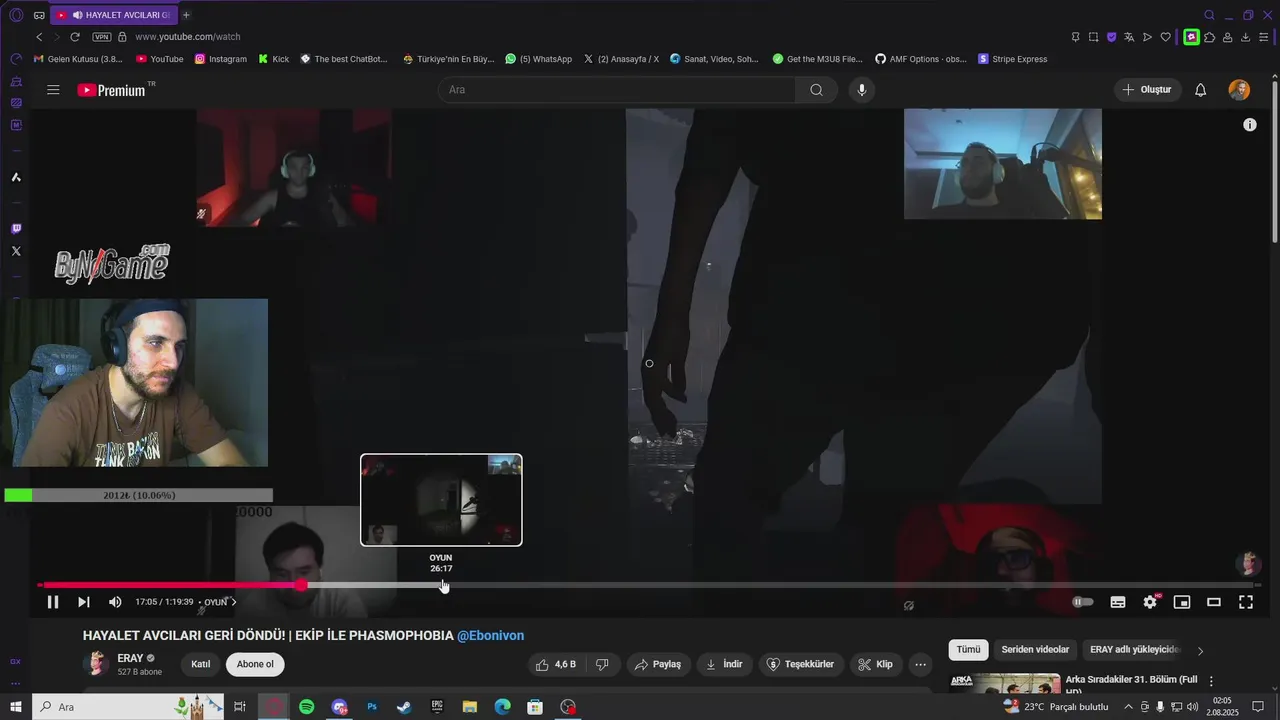This screenshot has width=1280, height=720.
Task: Open the YouTube account avatar menu
Action: (1239, 90)
